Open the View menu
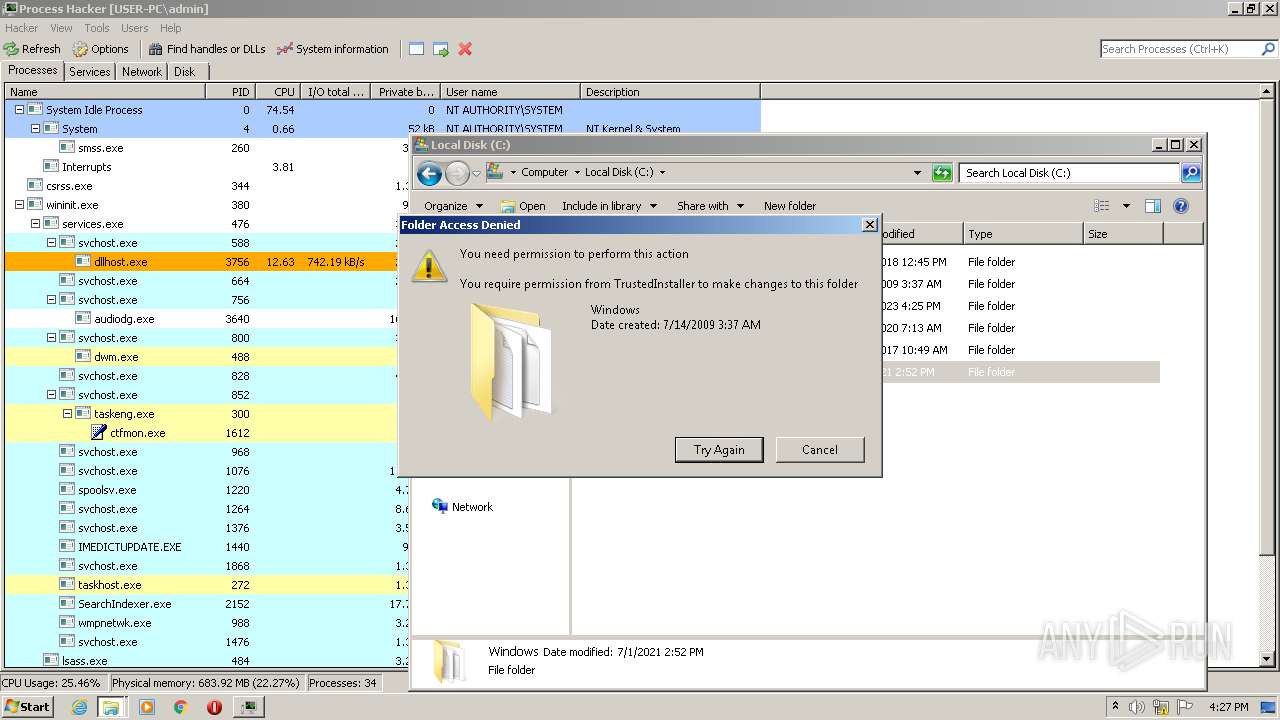1280x720 pixels. pyautogui.click(x=61, y=28)
